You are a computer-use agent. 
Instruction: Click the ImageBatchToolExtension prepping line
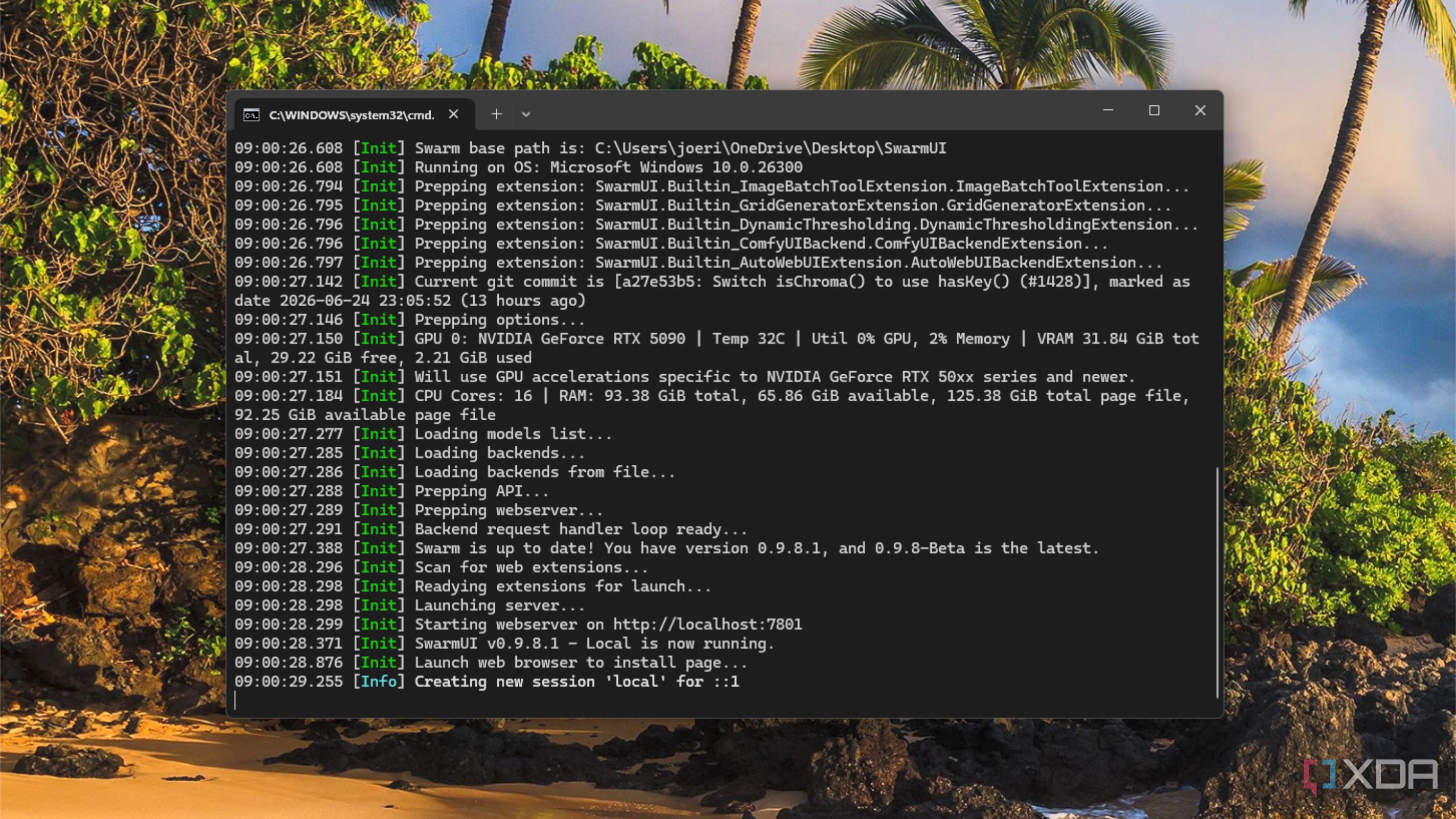pos(712,186)
